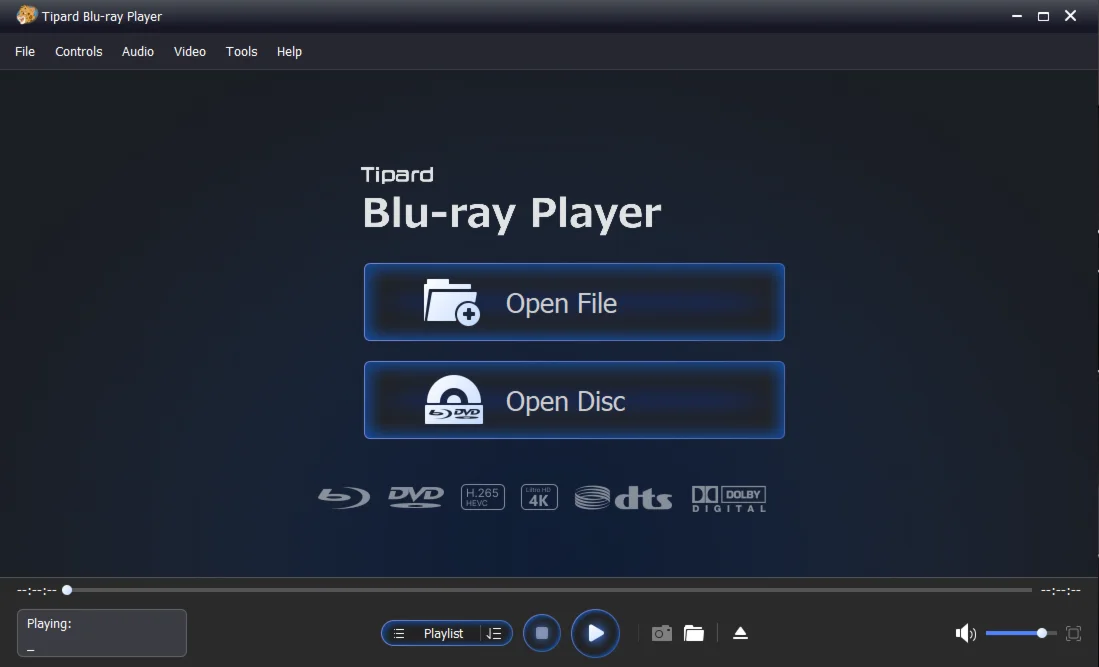The image size is (1099, 667).
Task: Click the Open Disc button
Action: pyautogui.click(x=574, y=400)
